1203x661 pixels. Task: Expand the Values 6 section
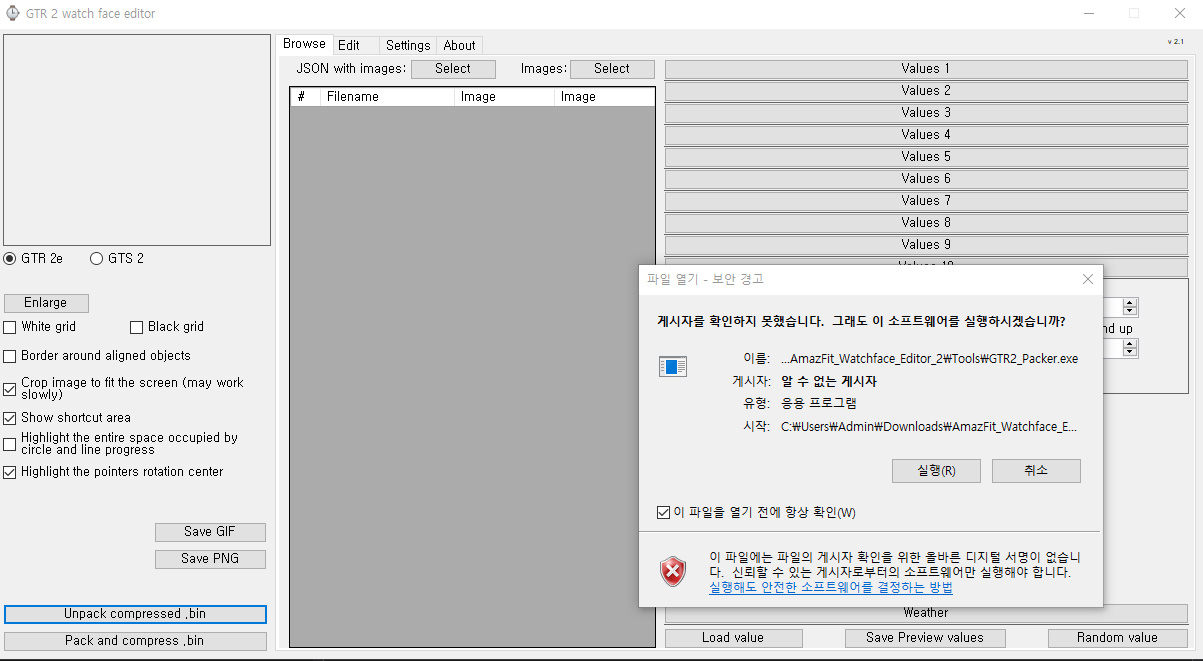point(926,179)
